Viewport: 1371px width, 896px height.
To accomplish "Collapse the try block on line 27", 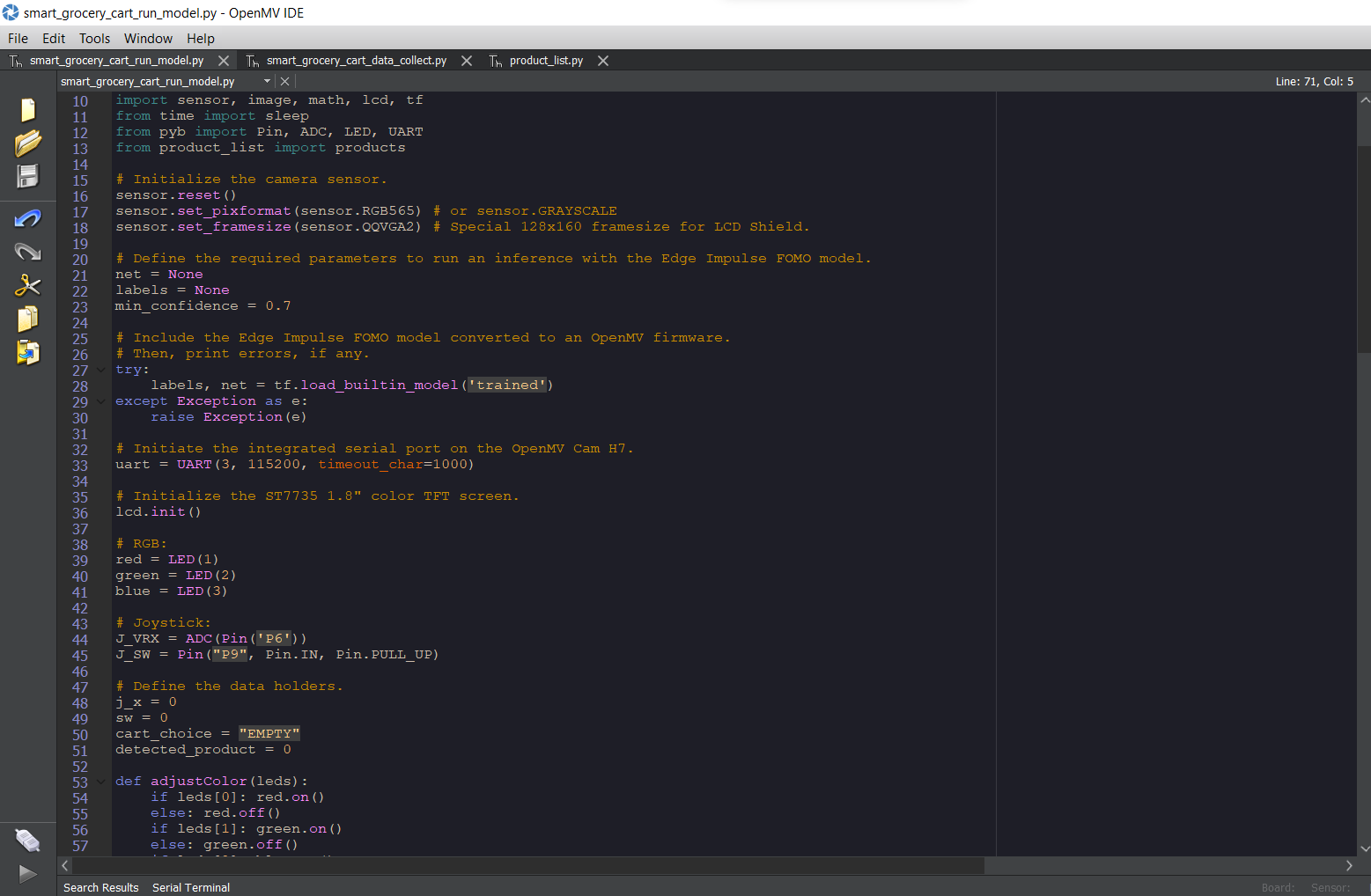I will click(100, 369).
